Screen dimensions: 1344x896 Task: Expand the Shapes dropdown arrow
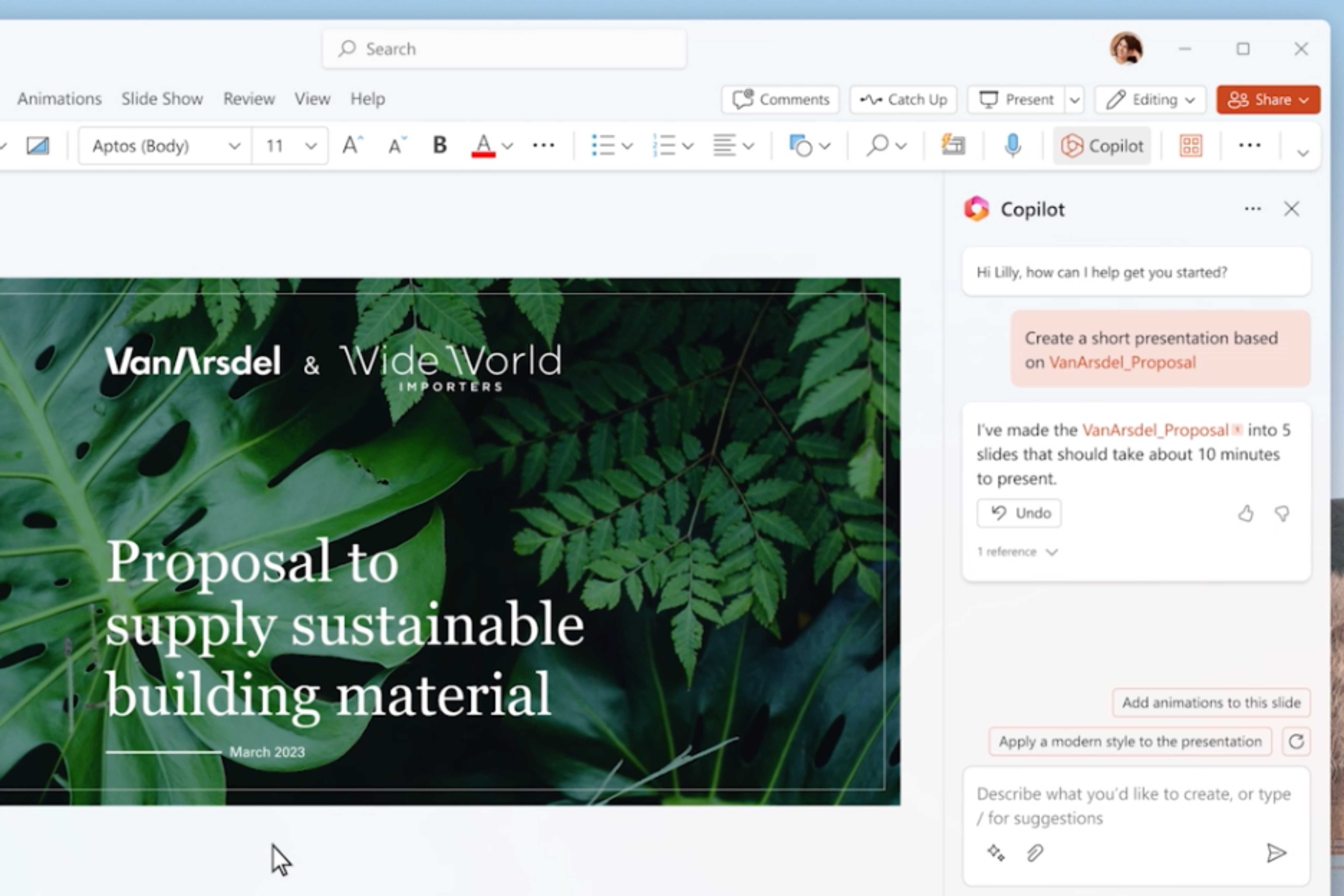825,146
